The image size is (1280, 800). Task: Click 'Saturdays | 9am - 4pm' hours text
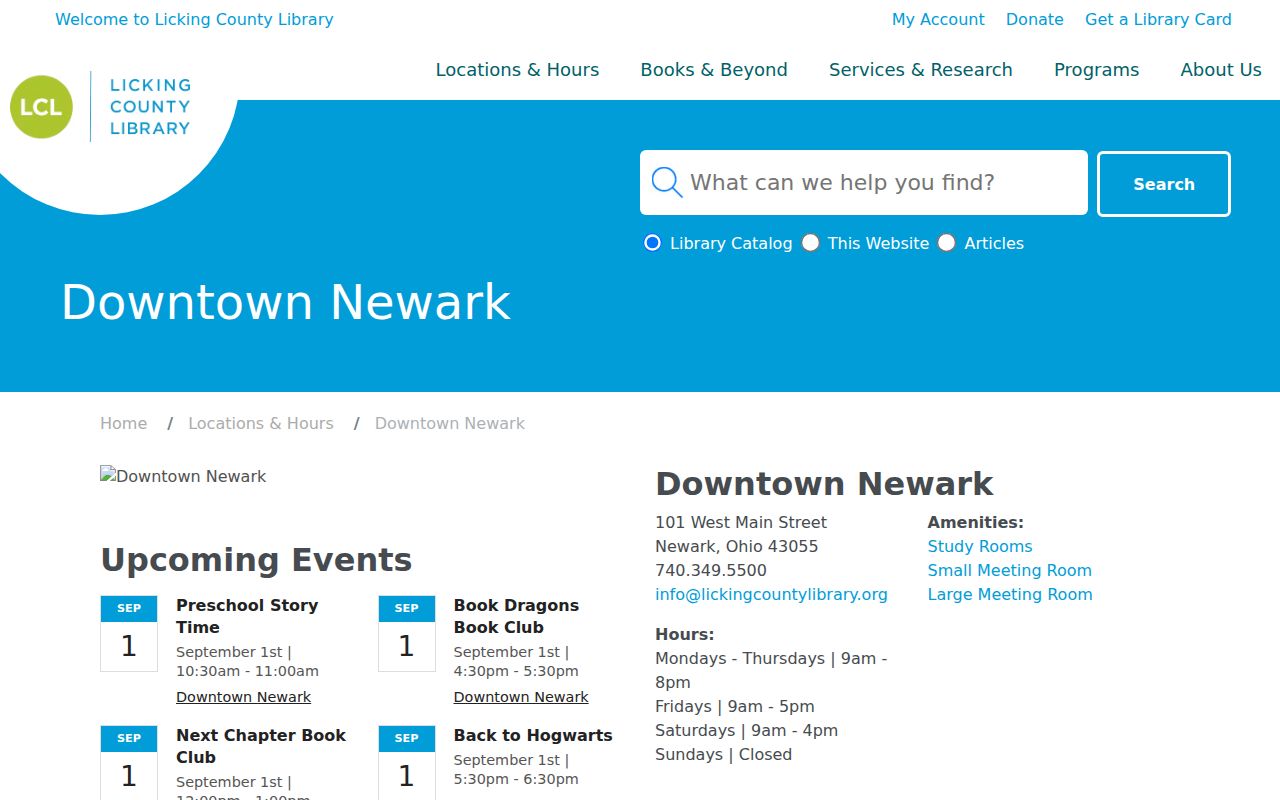click(746, 730)
